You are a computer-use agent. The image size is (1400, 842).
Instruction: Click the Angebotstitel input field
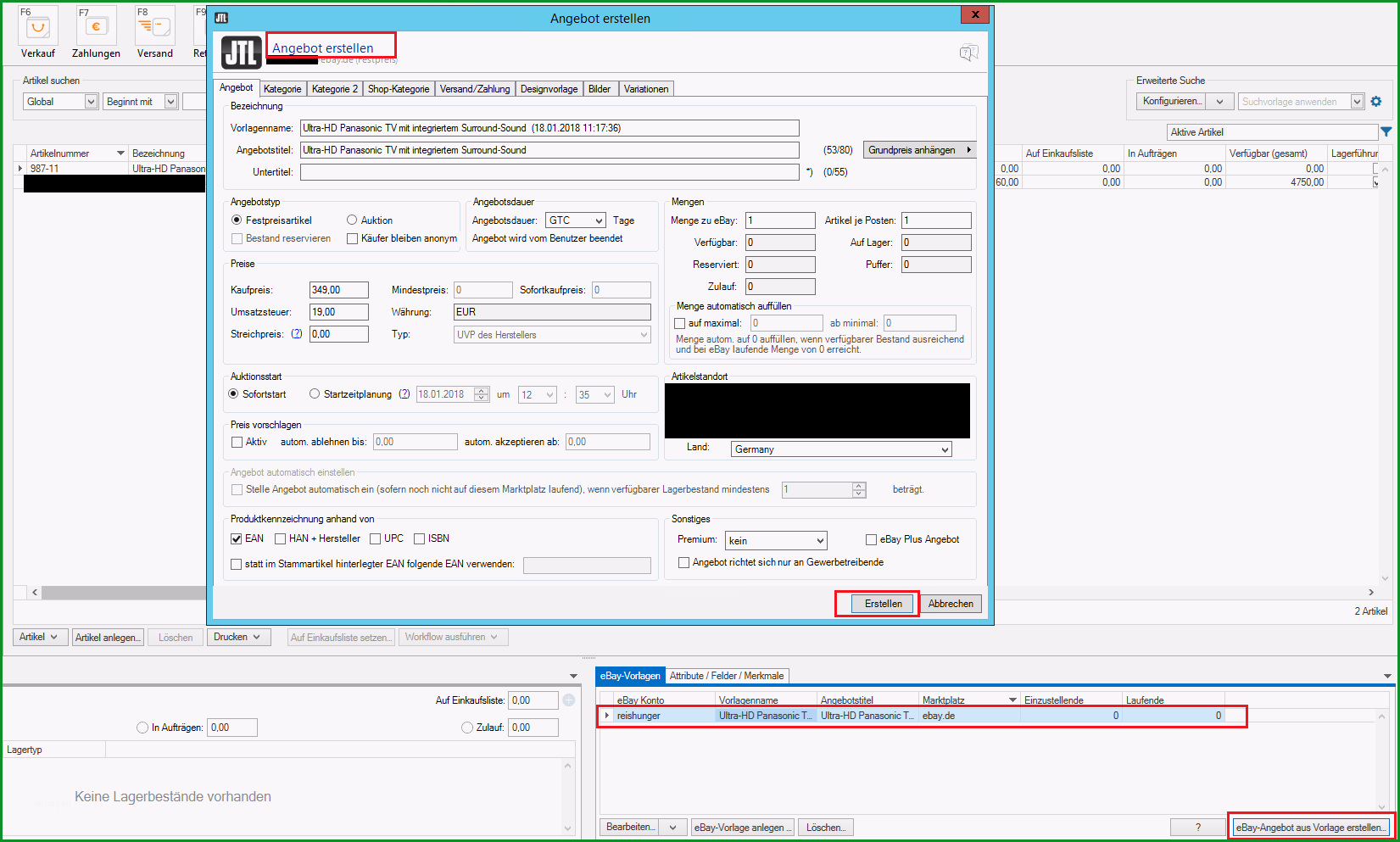point(549,150)
